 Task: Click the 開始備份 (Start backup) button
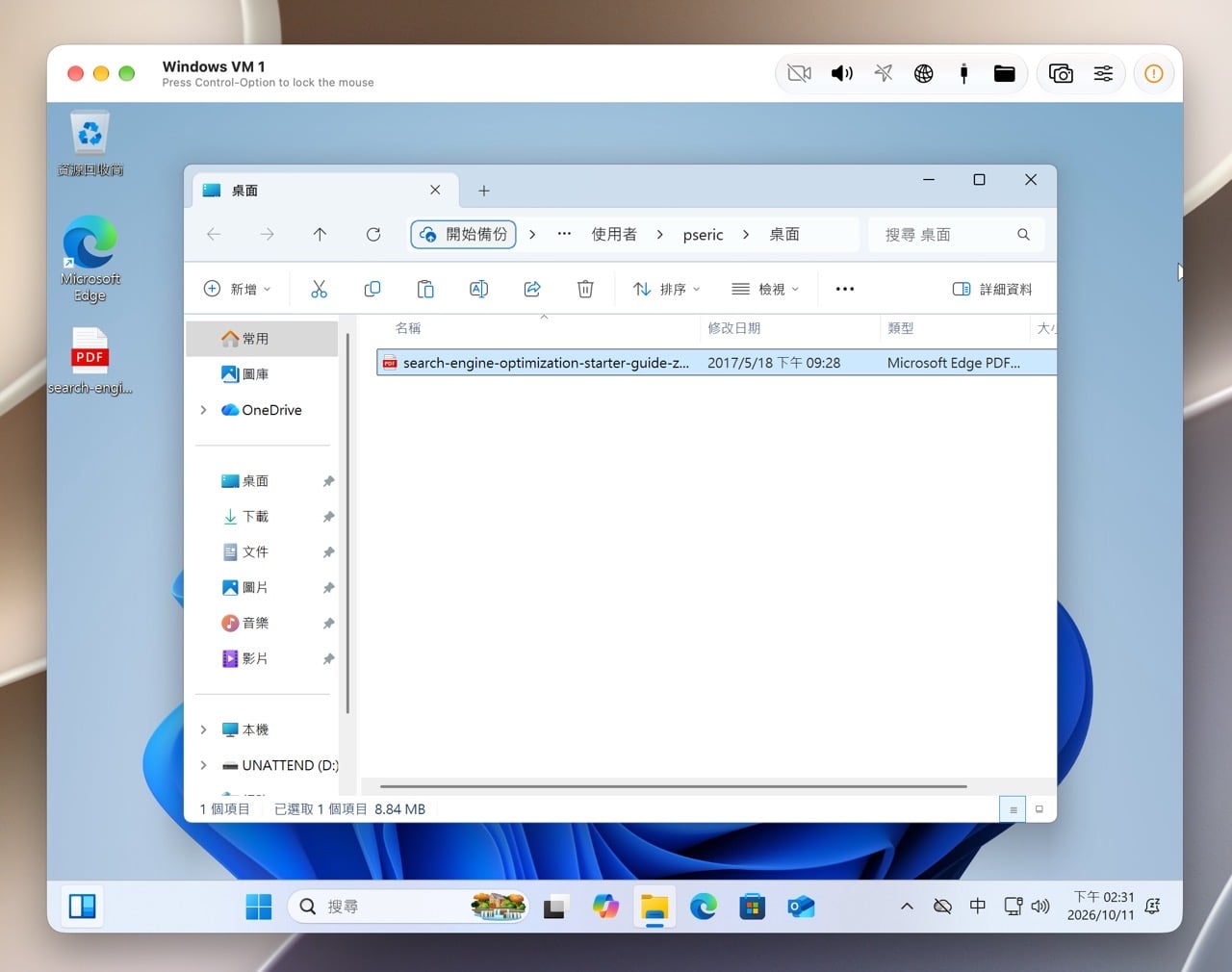[464, 234]
